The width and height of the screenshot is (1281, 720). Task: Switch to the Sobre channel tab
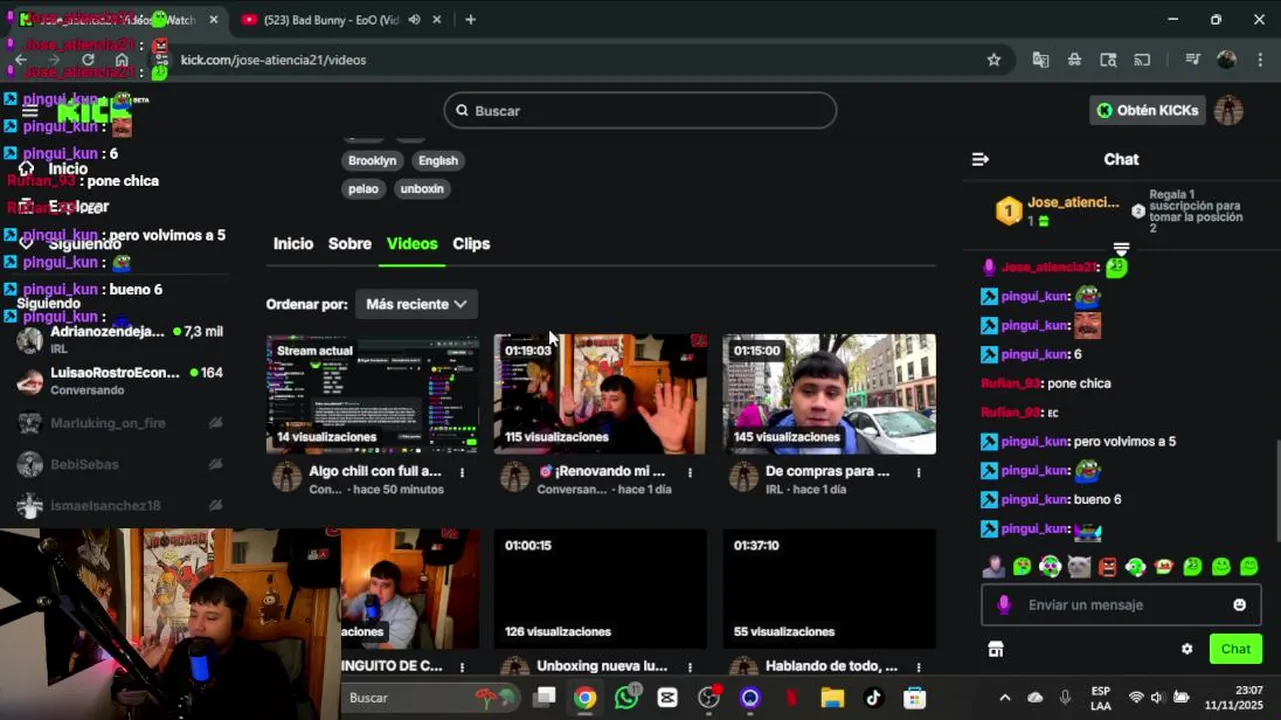pyautogui.click(x=350, y=244)
